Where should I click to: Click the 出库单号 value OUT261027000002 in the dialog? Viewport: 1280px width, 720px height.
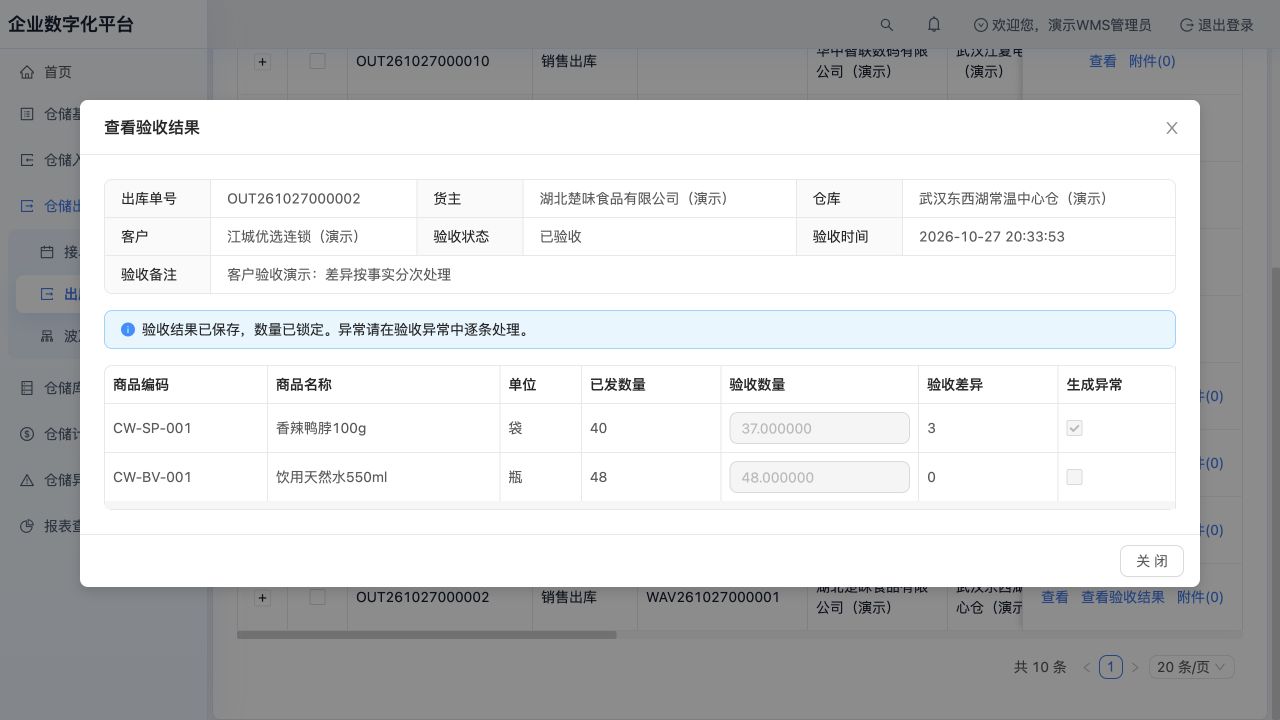(x=294, y=199)
